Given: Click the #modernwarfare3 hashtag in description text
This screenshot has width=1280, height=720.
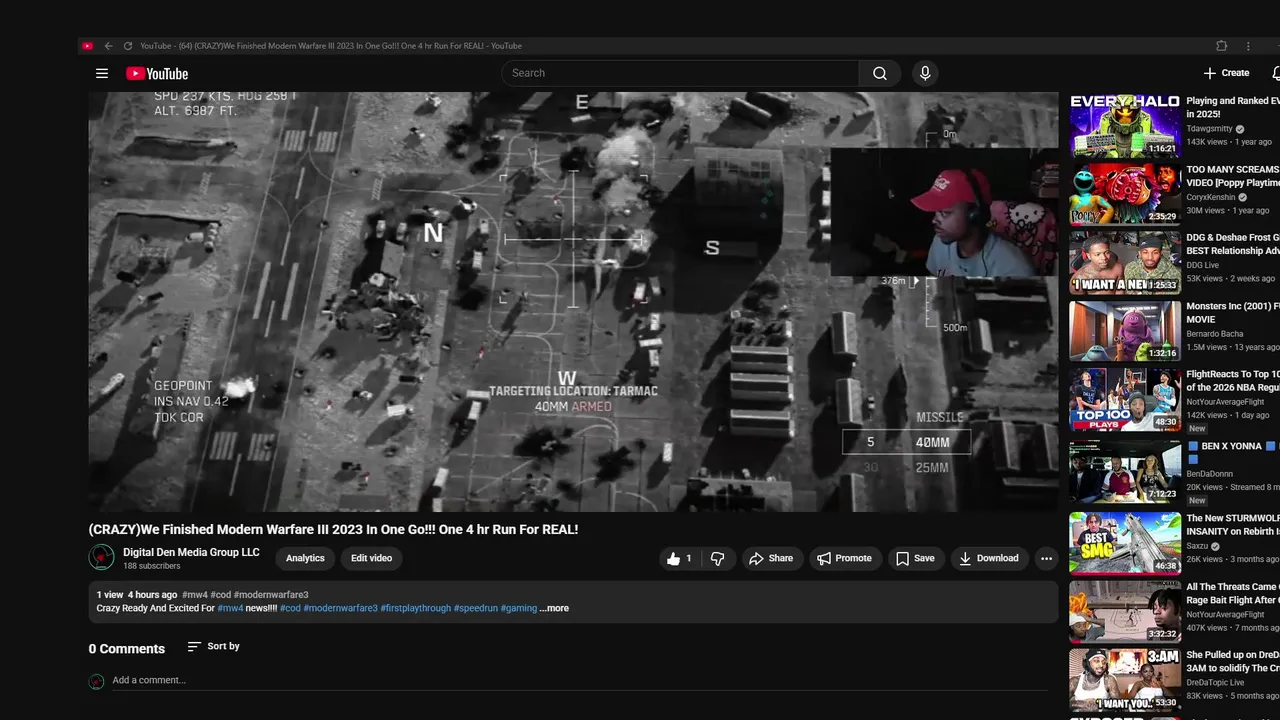Looking at the screenshot, I should 340,608.
